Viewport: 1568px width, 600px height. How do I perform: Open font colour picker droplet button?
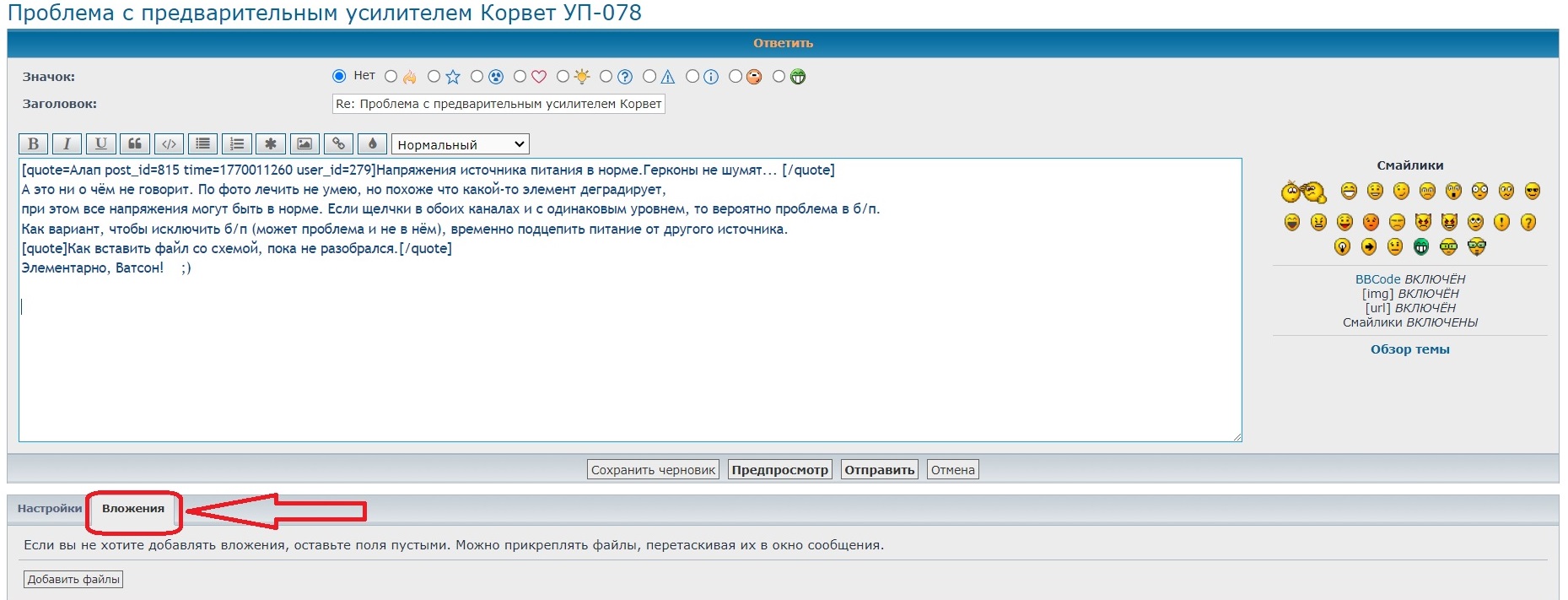373,144
